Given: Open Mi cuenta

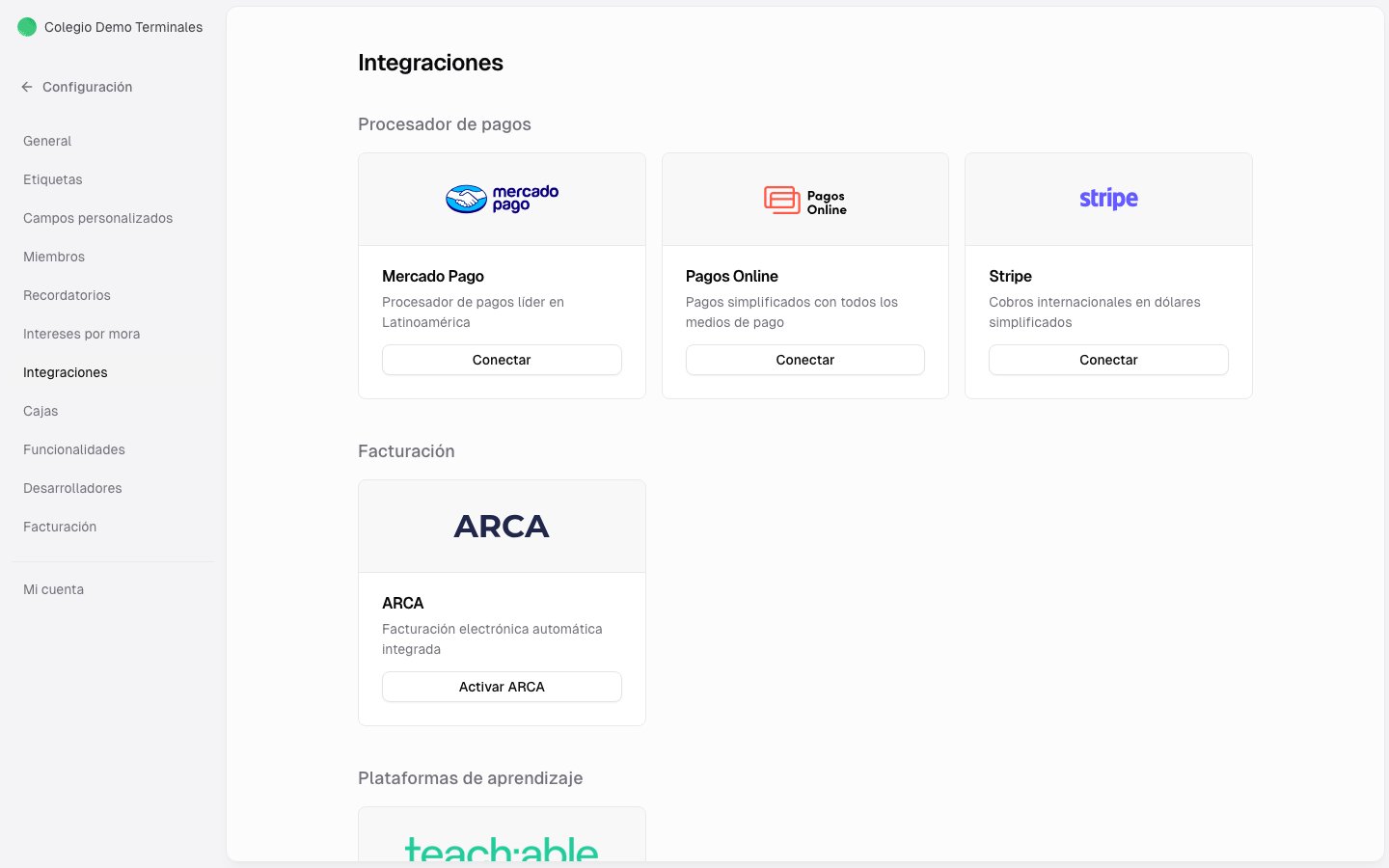Looking at the screenshot, I should click(53, 589).
